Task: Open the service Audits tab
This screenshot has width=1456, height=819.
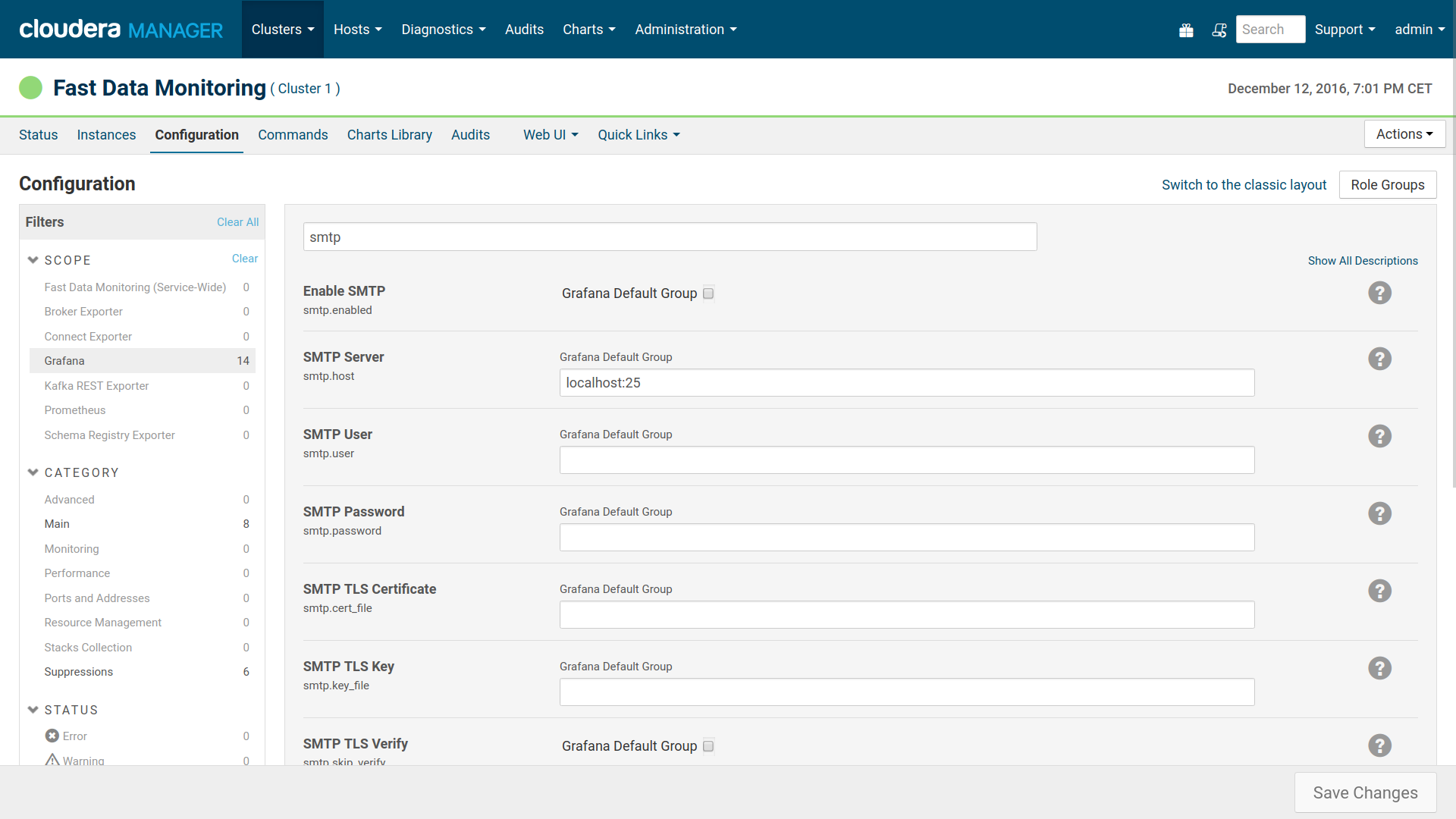Action: click(x=471, y=135)
